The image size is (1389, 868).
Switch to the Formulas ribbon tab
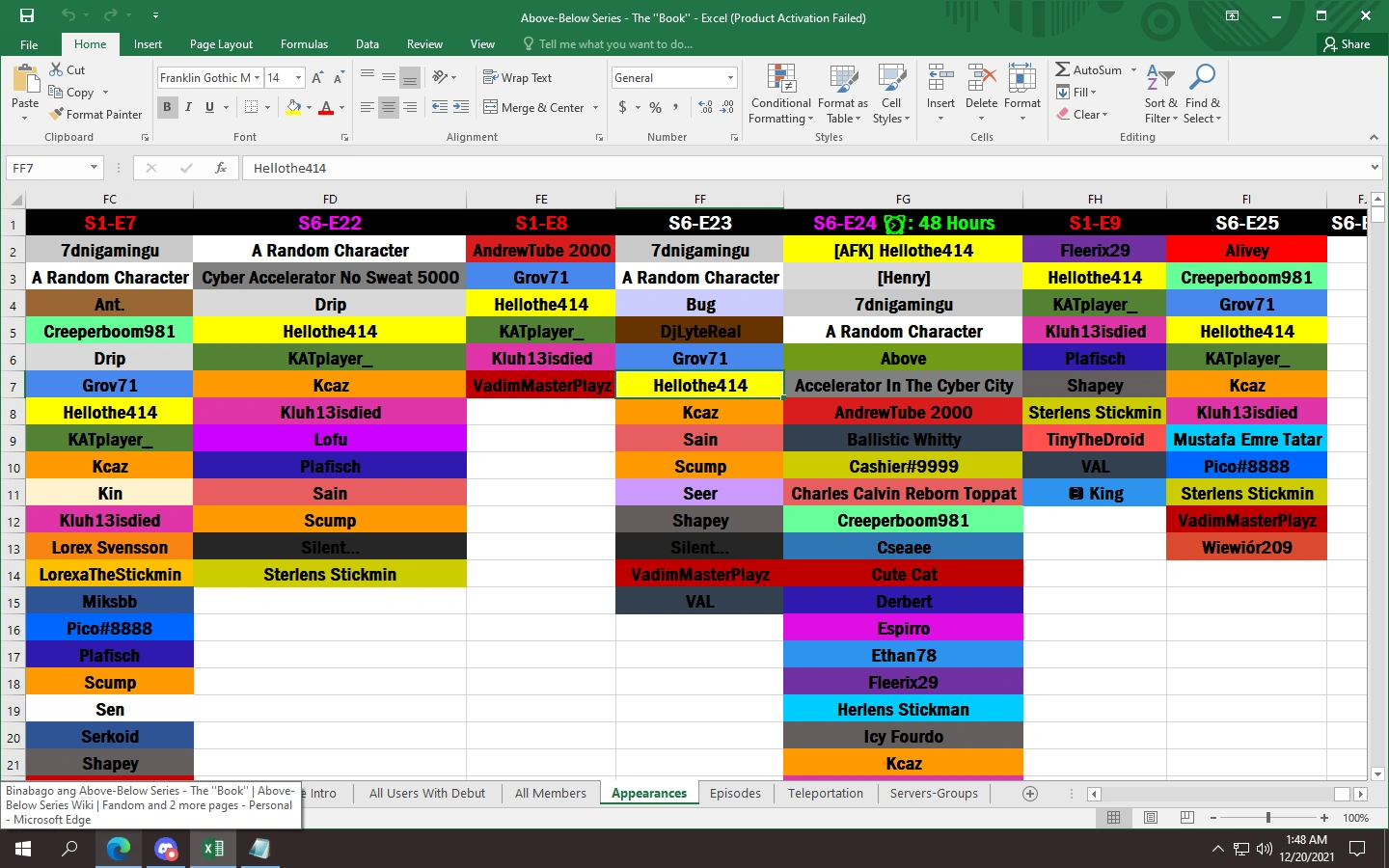pyautogui.click(x=304, y=44)
